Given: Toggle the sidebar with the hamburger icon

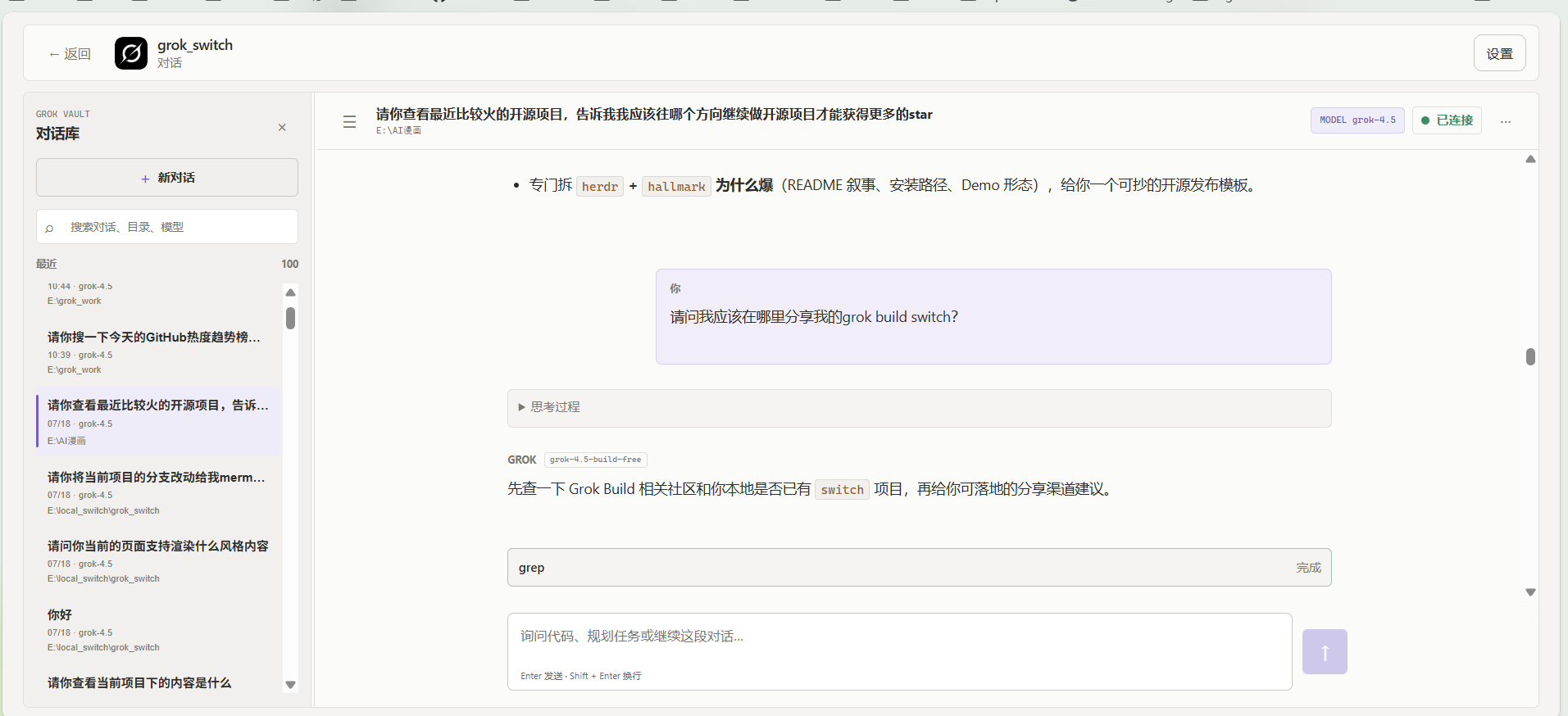Looking at the screenshot, I should (349, 121).
